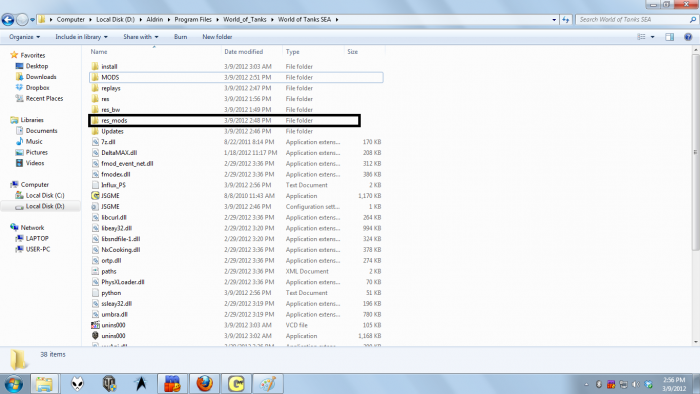Open the Organize dropdown menu
Image resolution: width=700 pixels, height=394 pixels.
point(25,37)
